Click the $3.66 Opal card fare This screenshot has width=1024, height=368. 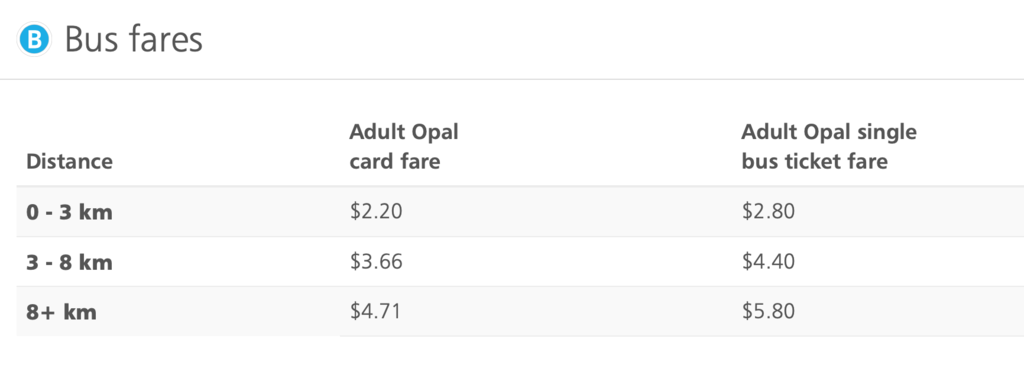click(x=376, y=262)
